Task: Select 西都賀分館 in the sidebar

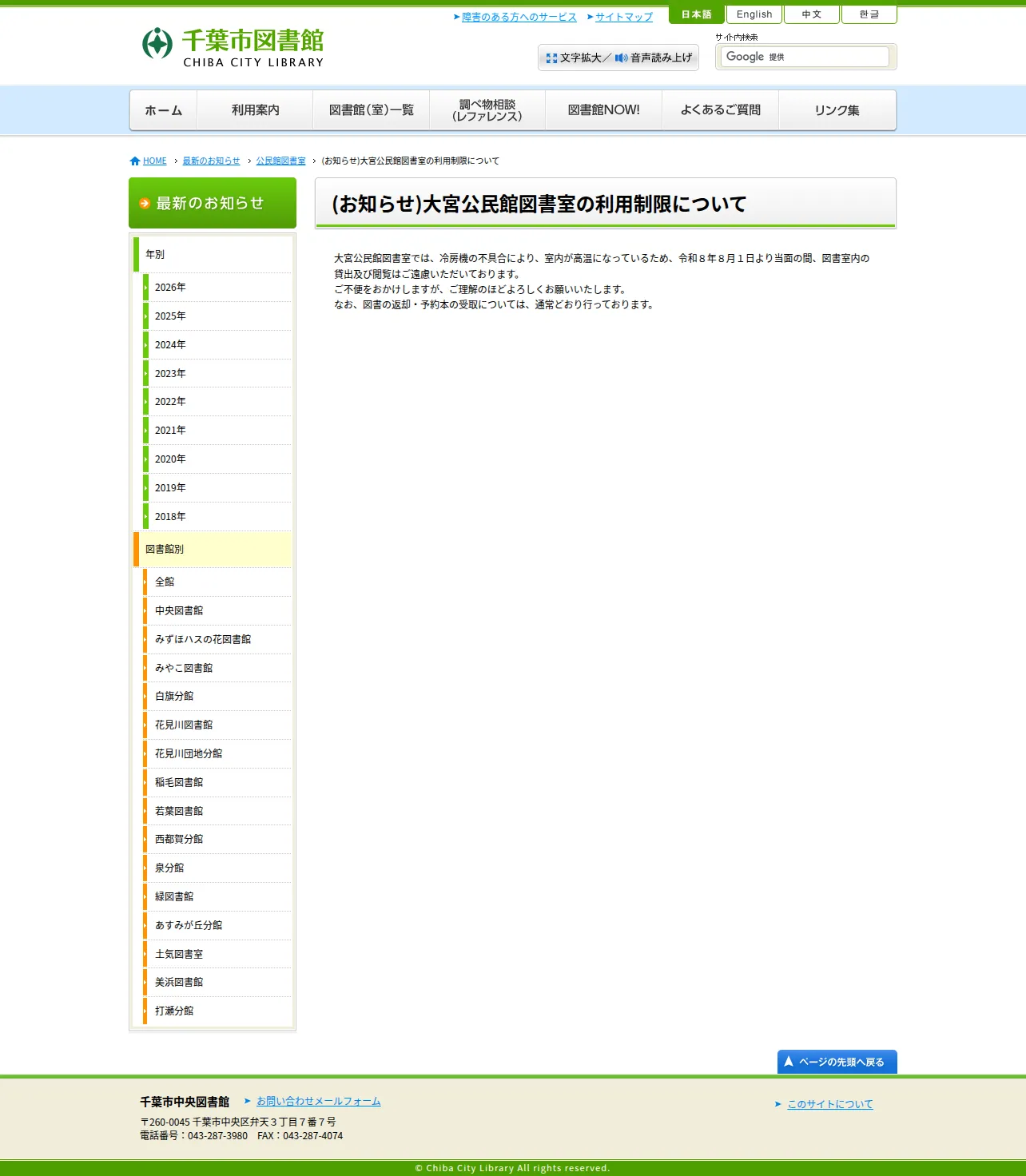Action: (217, 840)
